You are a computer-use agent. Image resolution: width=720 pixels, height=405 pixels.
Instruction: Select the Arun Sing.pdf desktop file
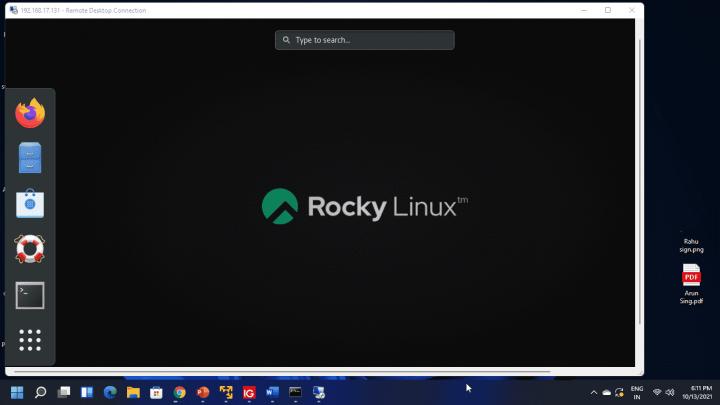[692, 283]
